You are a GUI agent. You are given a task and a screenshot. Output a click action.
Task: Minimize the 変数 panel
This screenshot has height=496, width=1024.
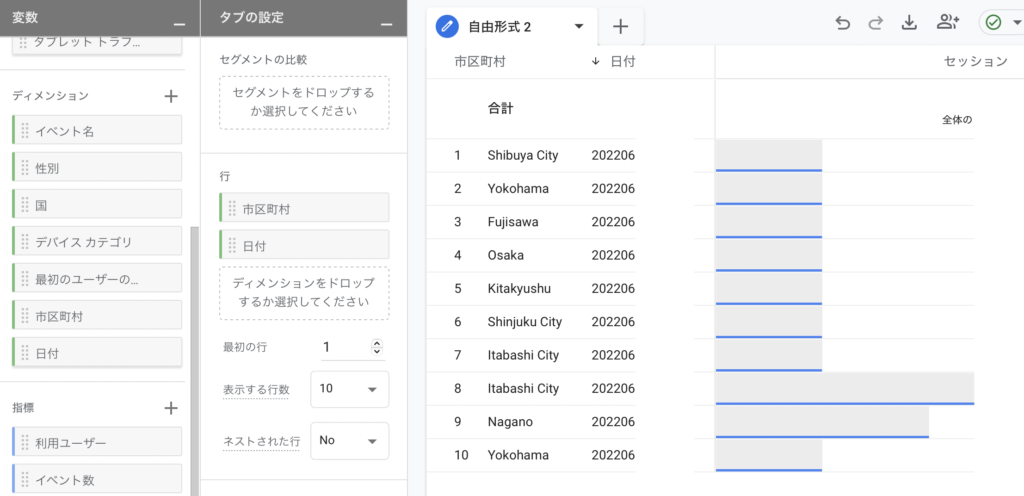(178, 20)
